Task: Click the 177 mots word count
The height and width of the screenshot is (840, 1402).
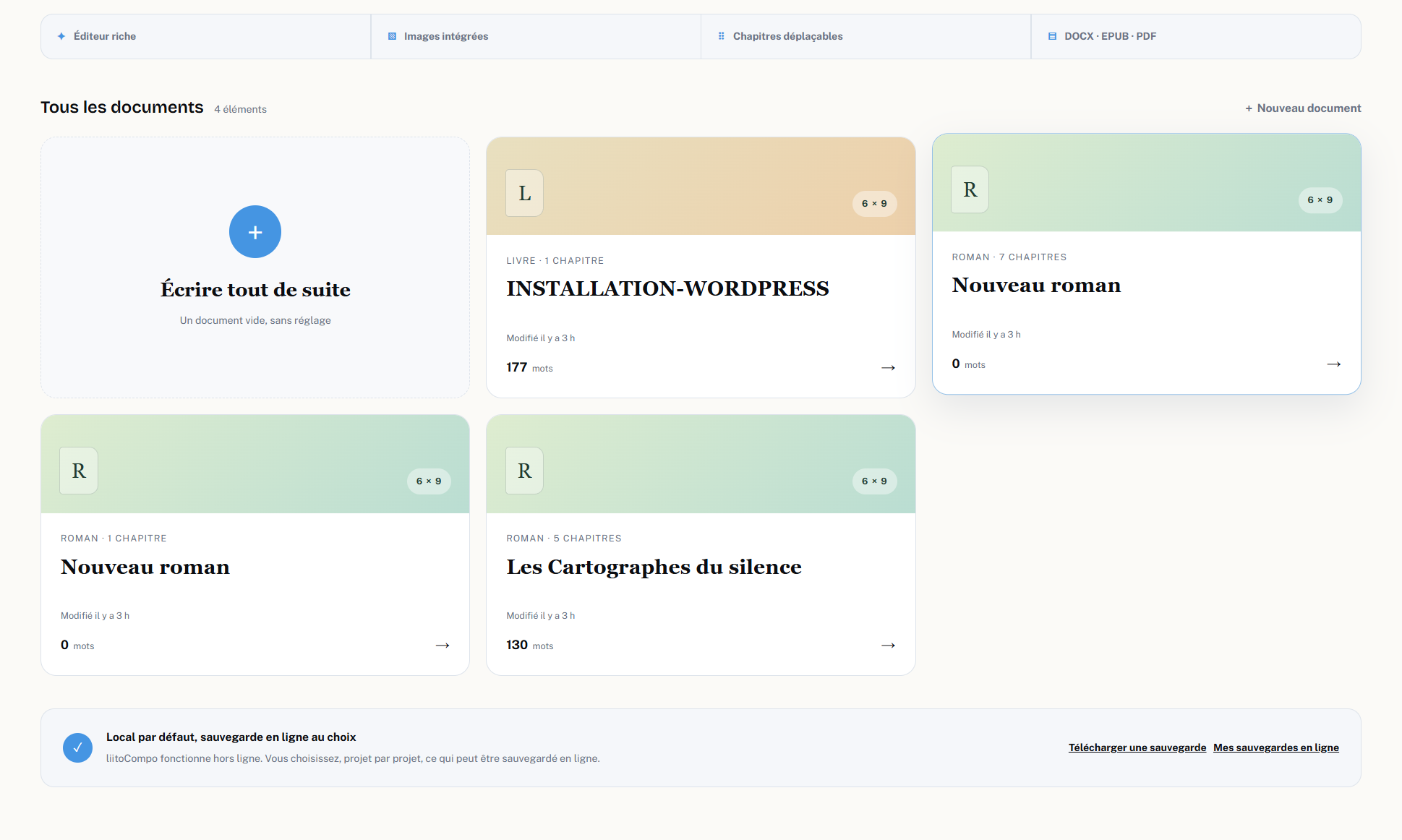Action: click(529, 368)
